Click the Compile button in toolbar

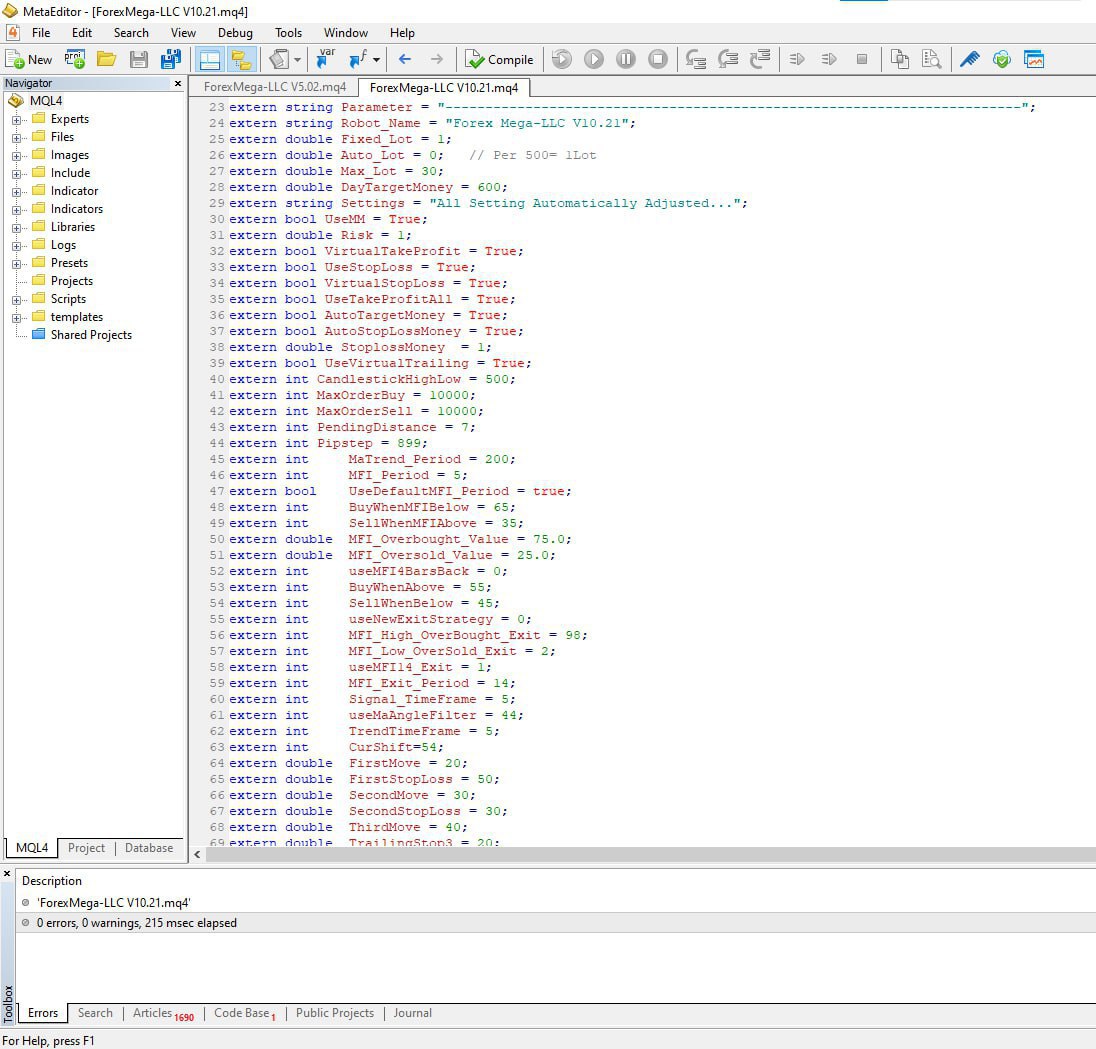pyautogui.click(x=499, y=59)
